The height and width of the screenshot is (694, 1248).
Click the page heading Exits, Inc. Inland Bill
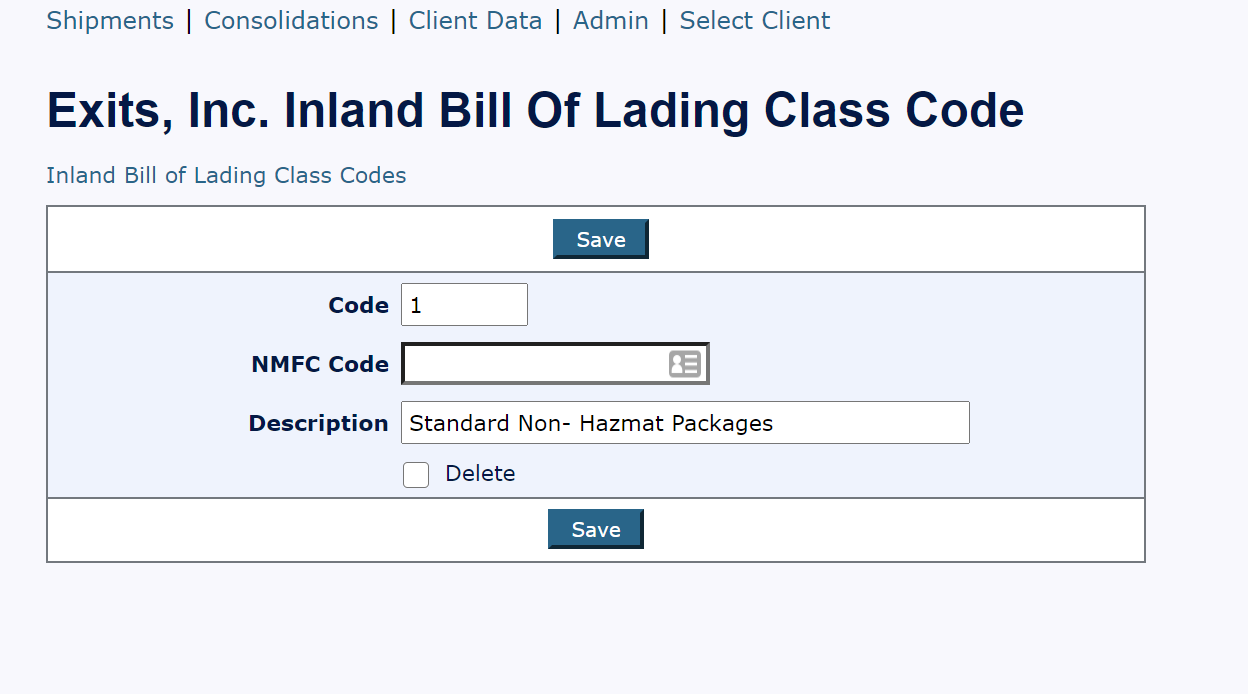click(x=535, y=110)
